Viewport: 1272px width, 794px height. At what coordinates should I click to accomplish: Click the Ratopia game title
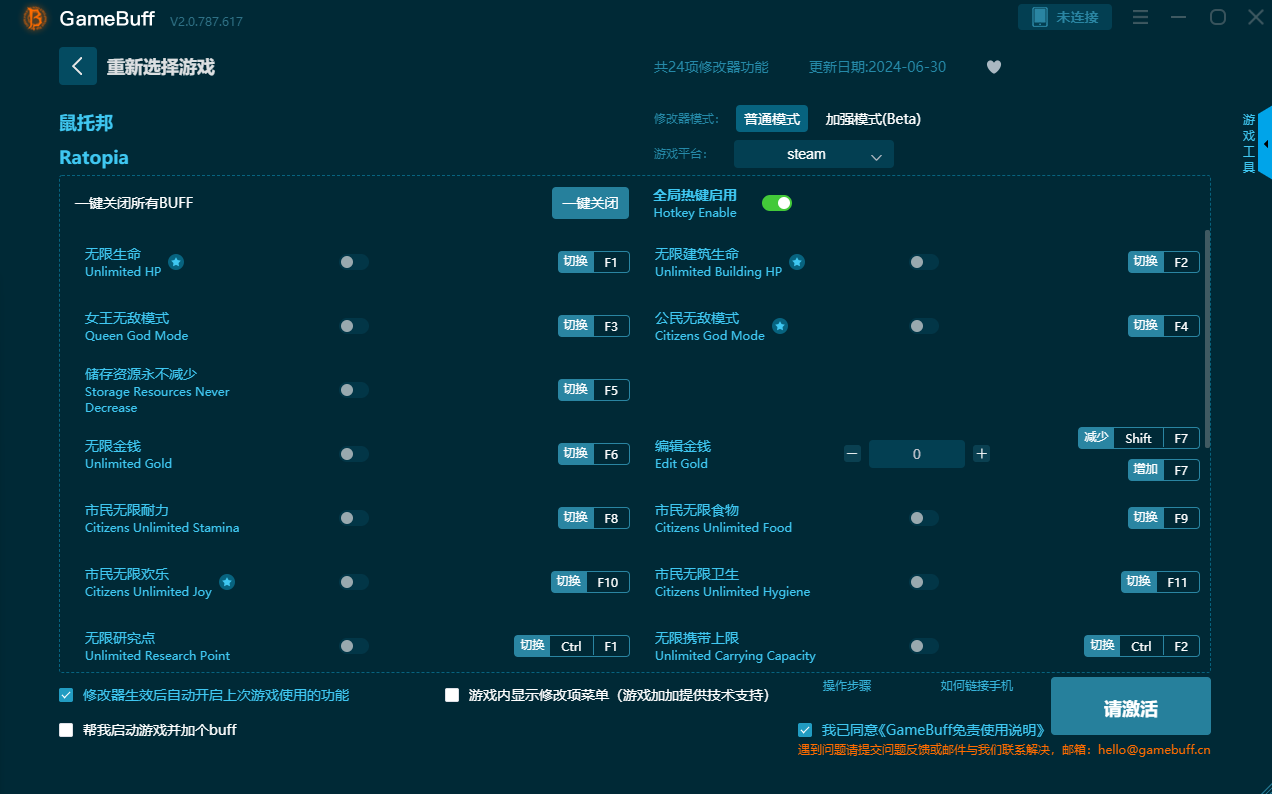coord(94,157)
